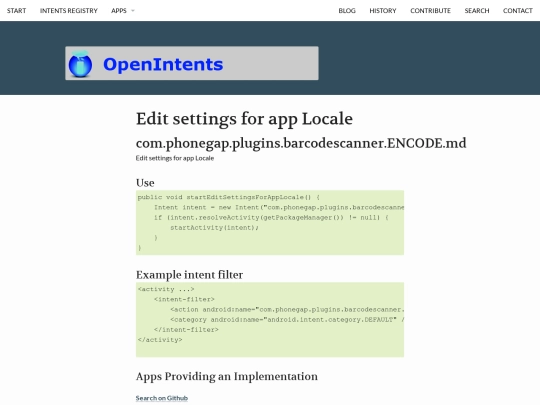This screenshot has height=405, width=540.
Task: Follow the Search on Github link
Action: (x=162, y=398)
